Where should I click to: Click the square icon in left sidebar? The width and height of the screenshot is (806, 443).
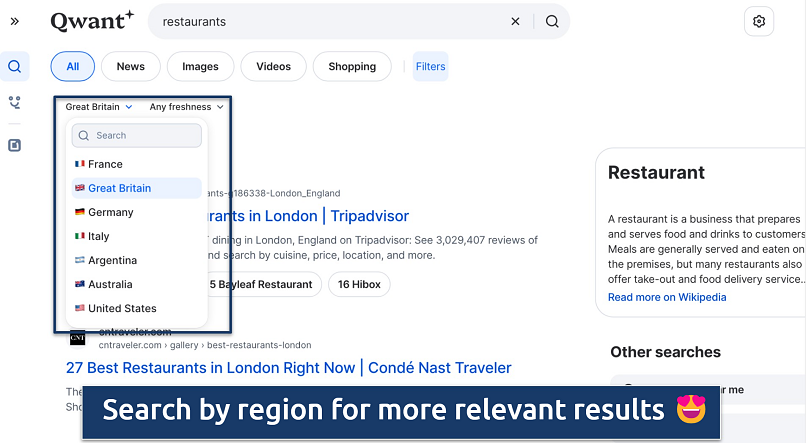pos(15,145)
